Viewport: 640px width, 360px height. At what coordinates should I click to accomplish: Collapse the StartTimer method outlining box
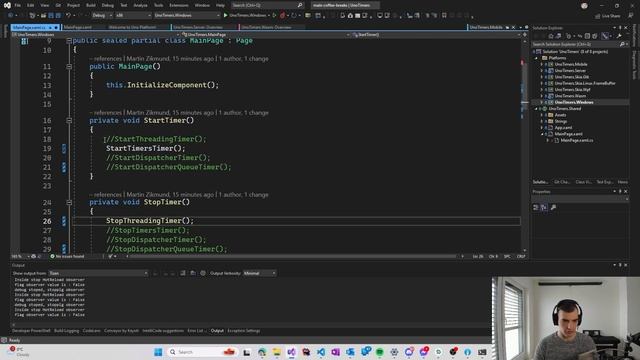point(69,120)
